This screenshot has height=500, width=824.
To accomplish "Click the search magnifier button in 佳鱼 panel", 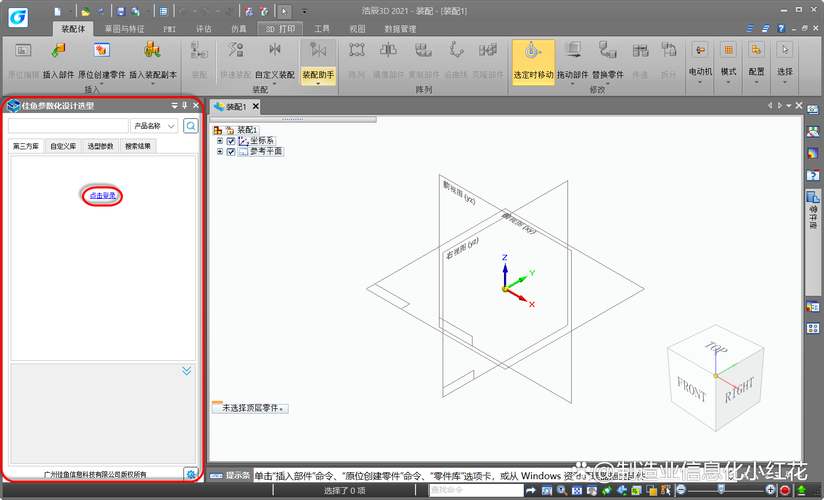I will click(191, 126).
